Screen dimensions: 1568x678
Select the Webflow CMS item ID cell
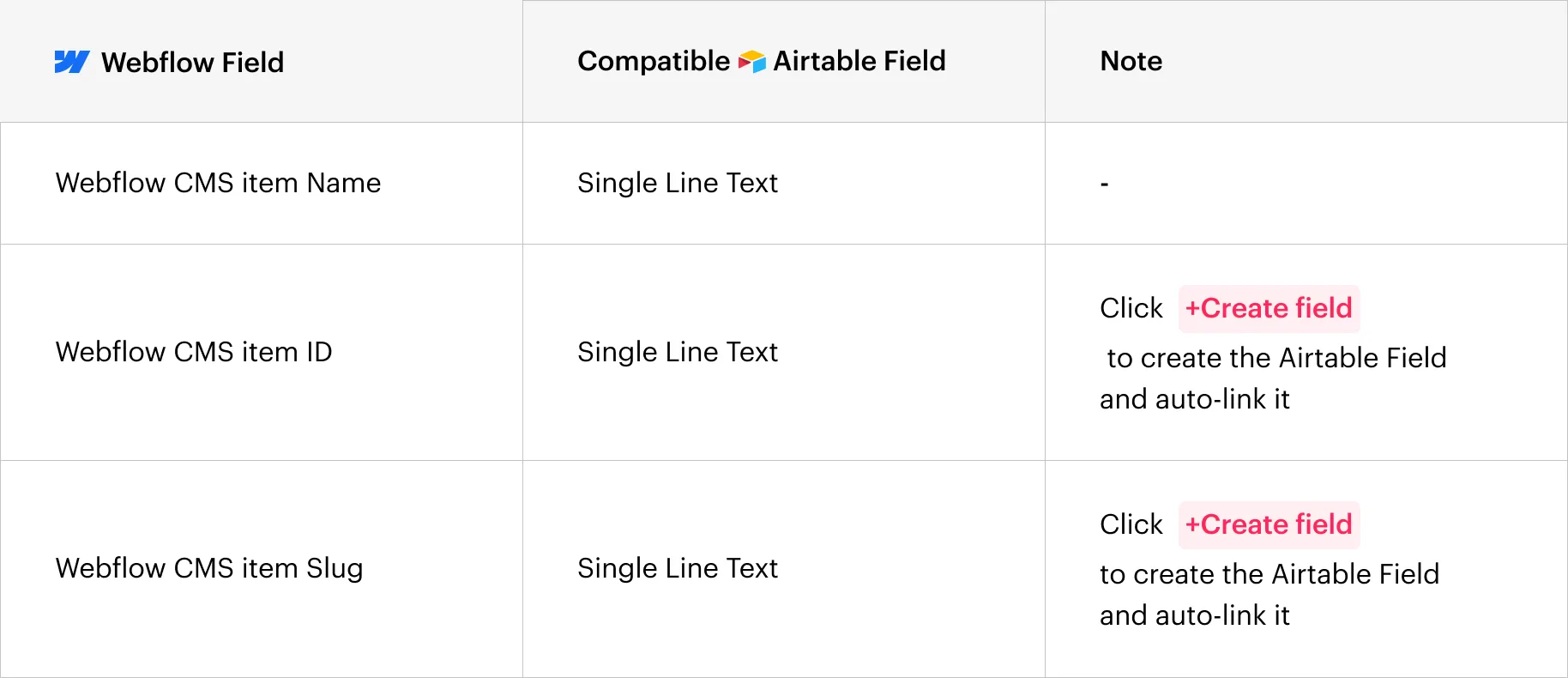pos(262,353)
